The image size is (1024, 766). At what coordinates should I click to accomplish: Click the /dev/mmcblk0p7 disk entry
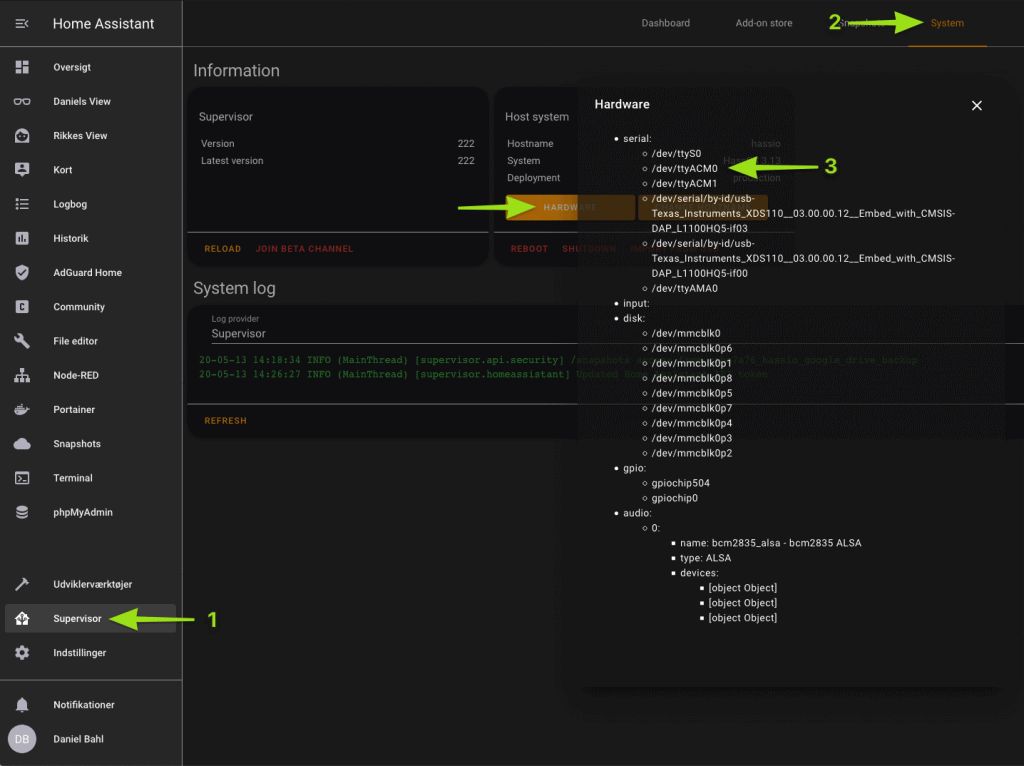[x=692, y=409]
